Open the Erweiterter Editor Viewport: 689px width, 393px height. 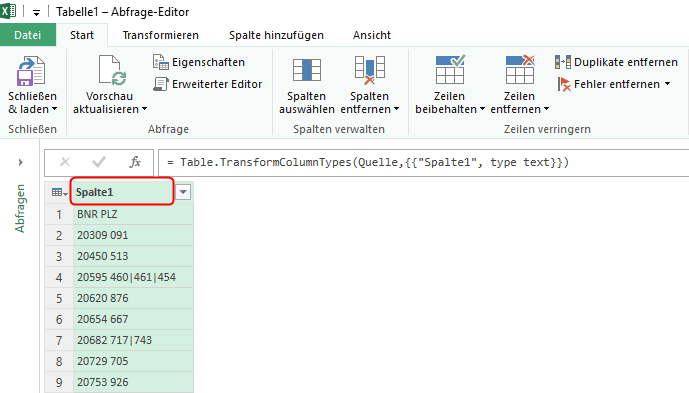[x=208, y=84]
